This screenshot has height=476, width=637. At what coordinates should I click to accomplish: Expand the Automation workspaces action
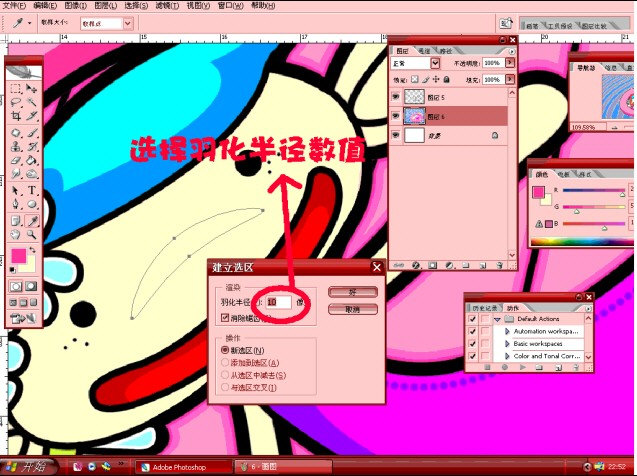point(507,331)
